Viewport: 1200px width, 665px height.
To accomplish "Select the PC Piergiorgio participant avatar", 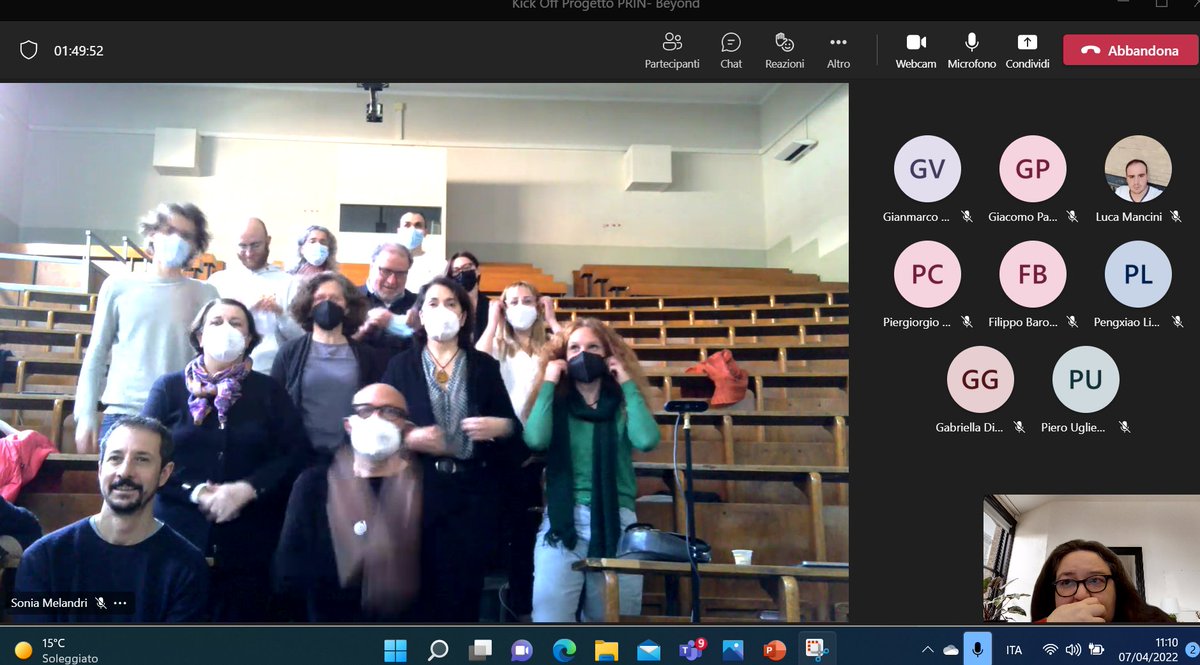I will (x=927, y=274).
